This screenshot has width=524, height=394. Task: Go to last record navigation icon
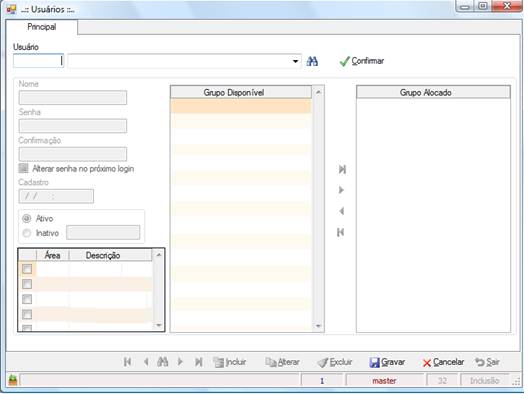pos(199,362)
